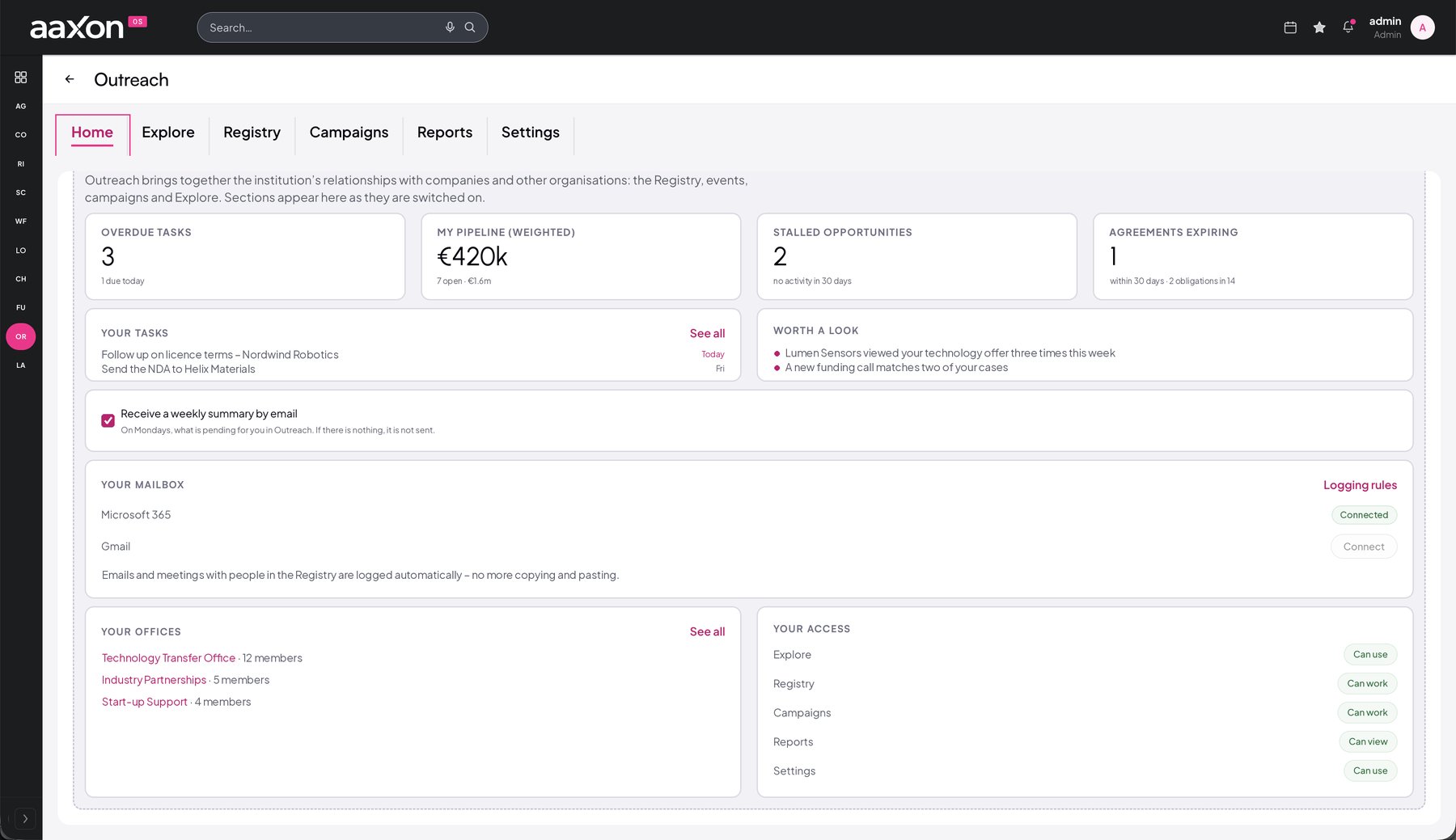Select the Home tab
1456x840 pixels.
pyautogui.click(x=92, y=133)
